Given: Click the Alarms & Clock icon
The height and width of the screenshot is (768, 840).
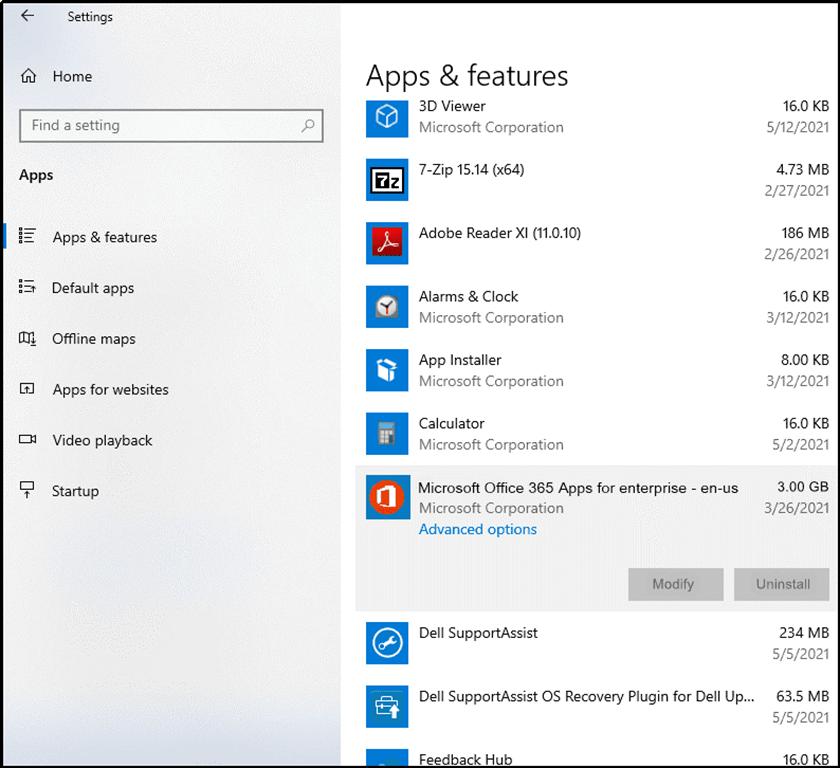Looking at the screenshot, I should pos(387,307).
